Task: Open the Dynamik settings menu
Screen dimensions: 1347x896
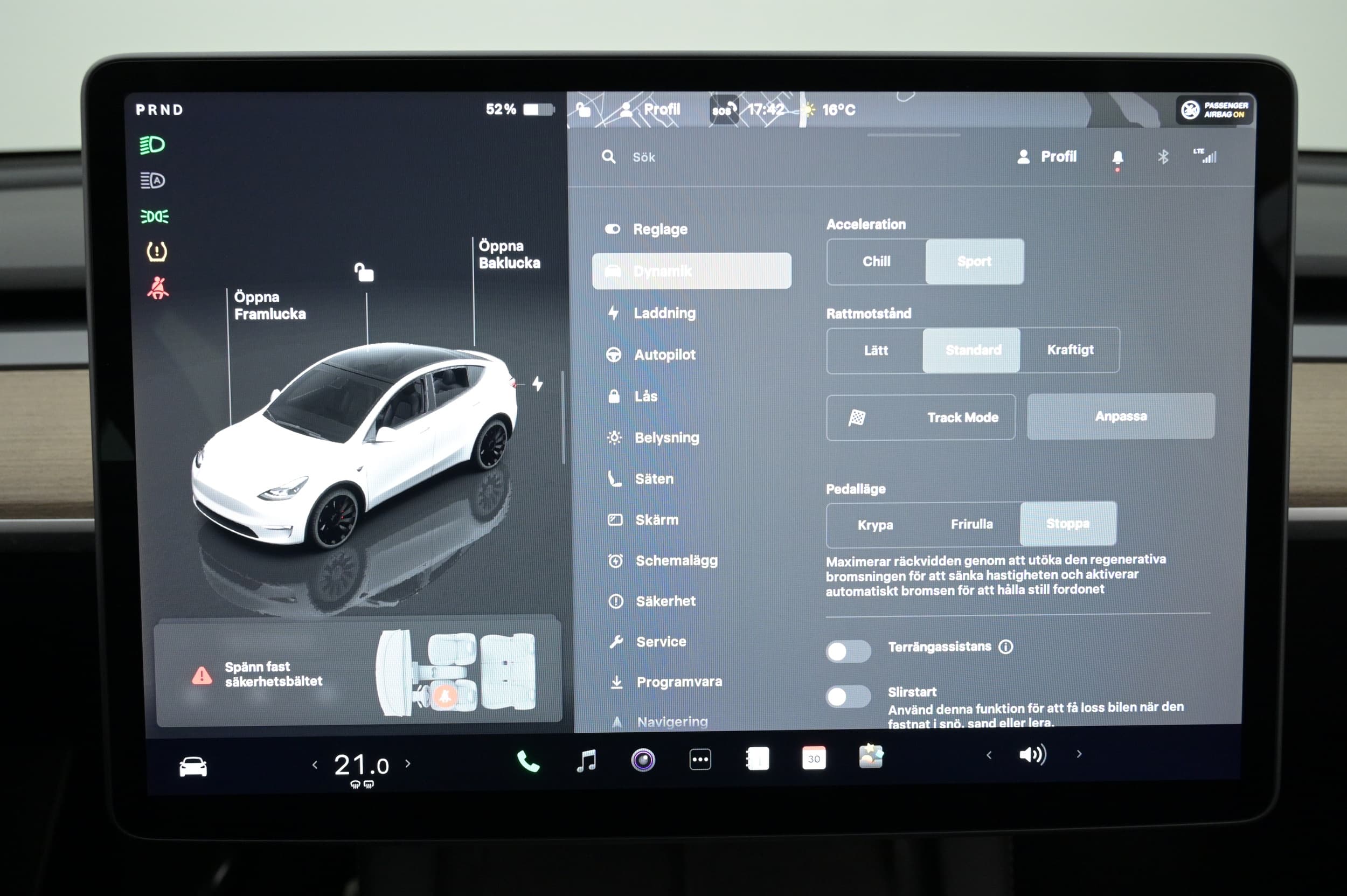Action: (691, 271)
